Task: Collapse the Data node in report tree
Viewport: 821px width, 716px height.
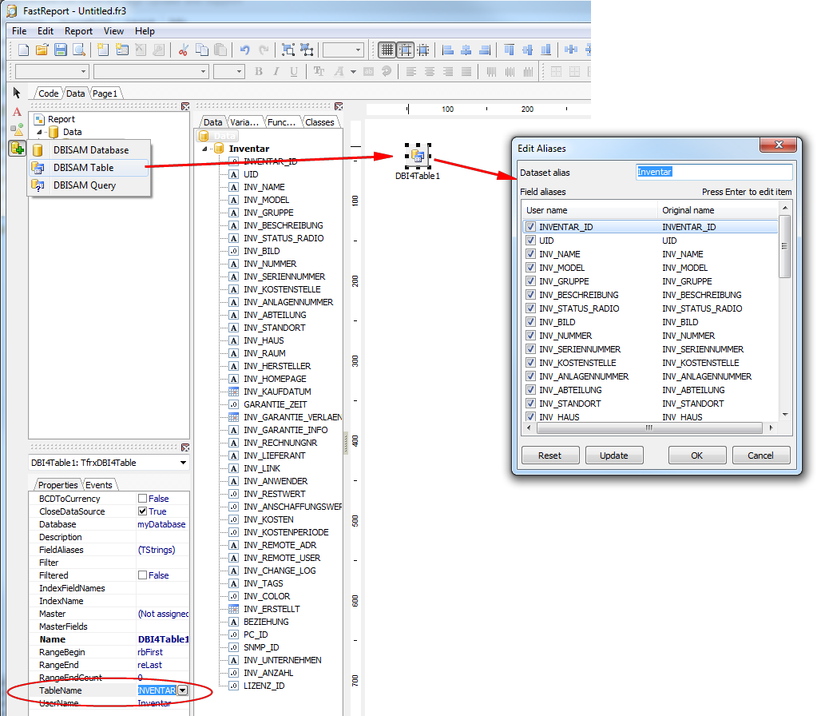Action: [39, 132]
